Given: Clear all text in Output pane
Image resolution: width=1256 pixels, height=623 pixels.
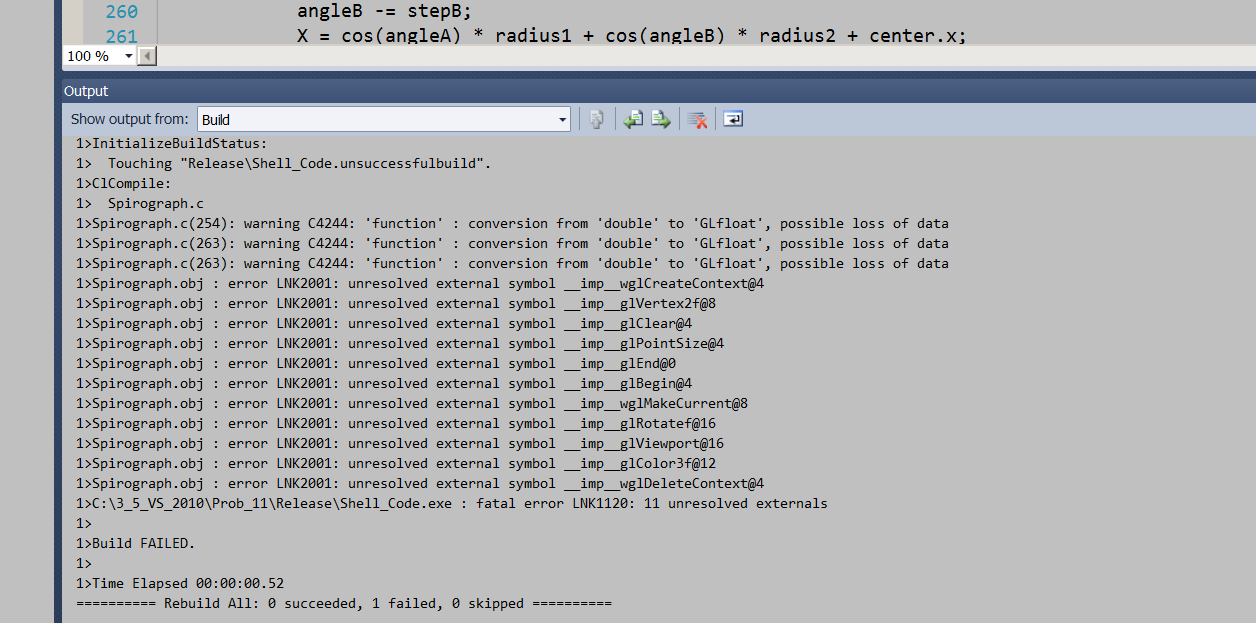Looking at the screenshot, I should 698,119.
